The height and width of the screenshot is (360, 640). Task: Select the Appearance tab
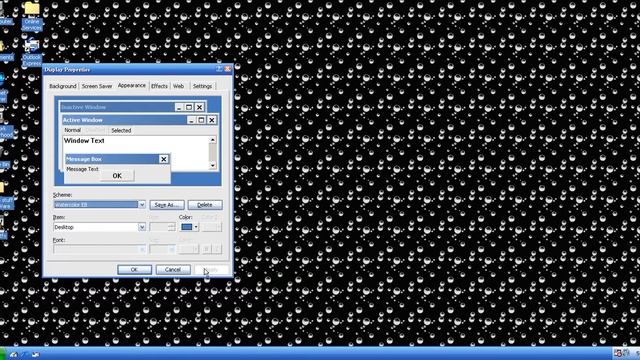click(131, 85)
